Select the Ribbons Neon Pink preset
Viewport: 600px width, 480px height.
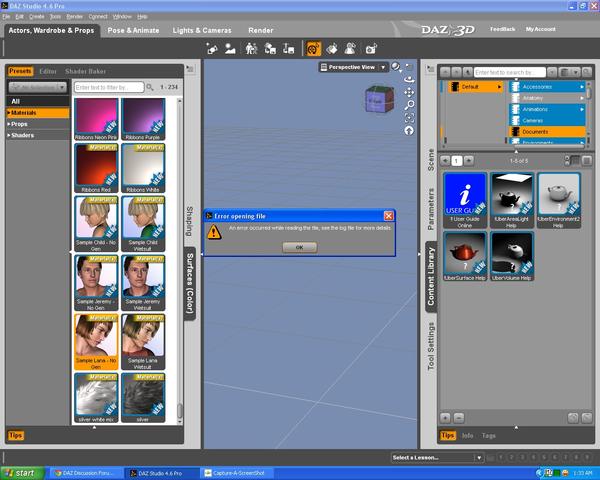click(x=96, y=119)
